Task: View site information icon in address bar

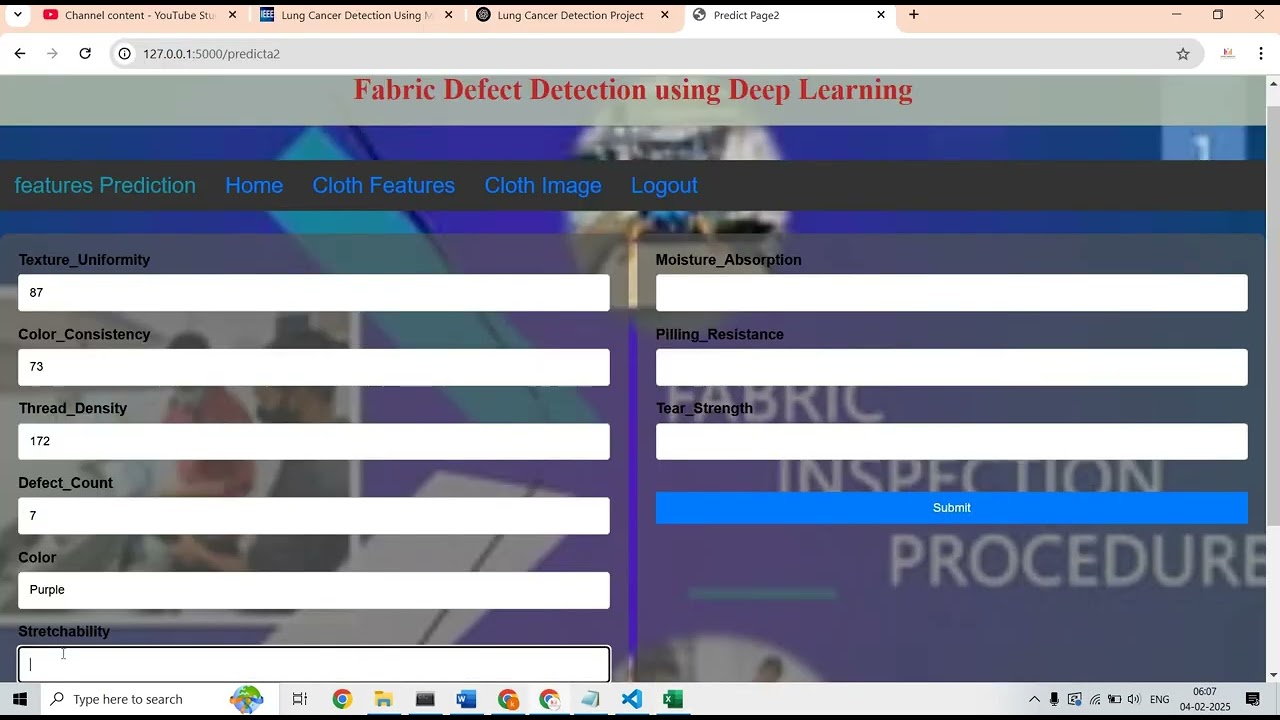Action: pos(124,54)
